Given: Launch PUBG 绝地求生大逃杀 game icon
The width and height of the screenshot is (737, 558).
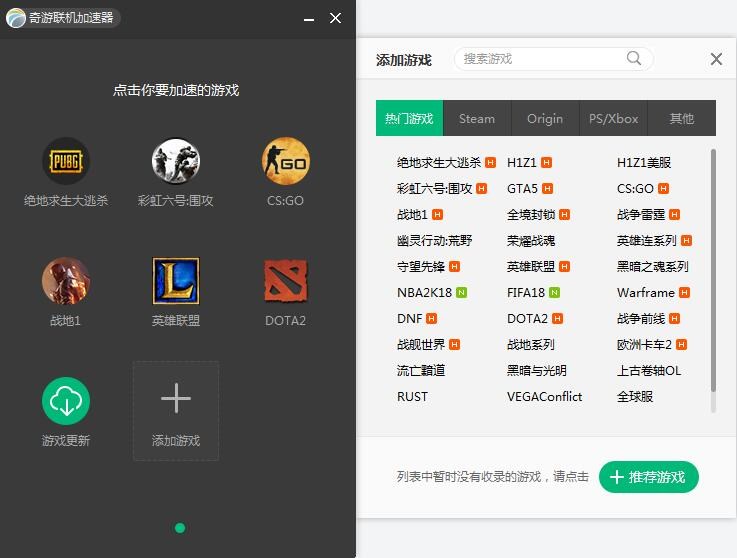Looking at the screenshot, I should pos(66,161).
